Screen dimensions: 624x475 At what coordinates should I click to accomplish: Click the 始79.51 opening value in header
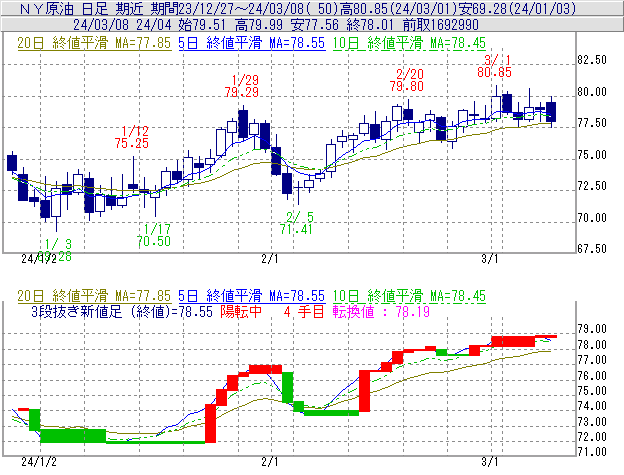point(202,25)
